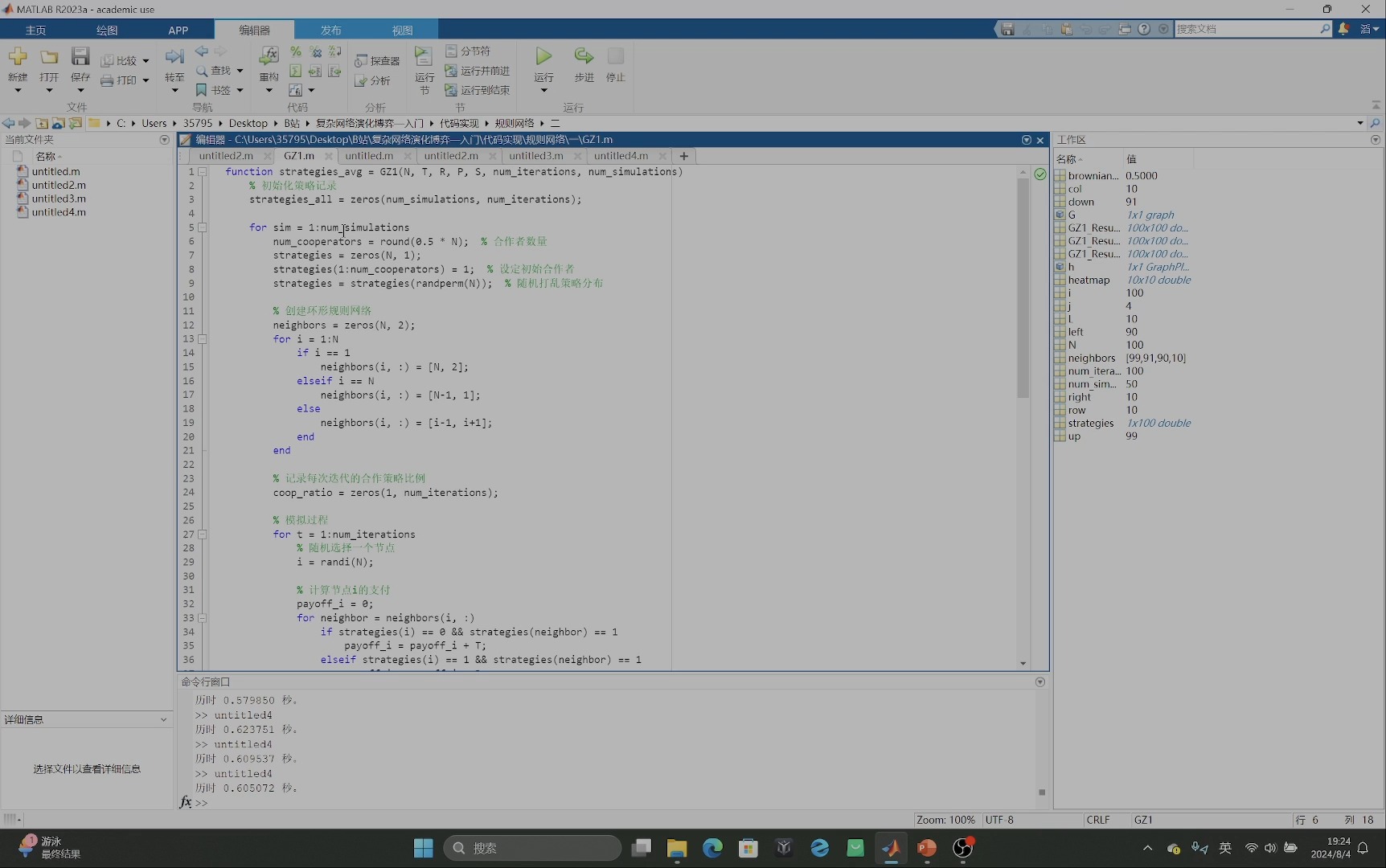Open the Find (查找) tool
The image size is (1386, 868).
click(x=214, y=71)
